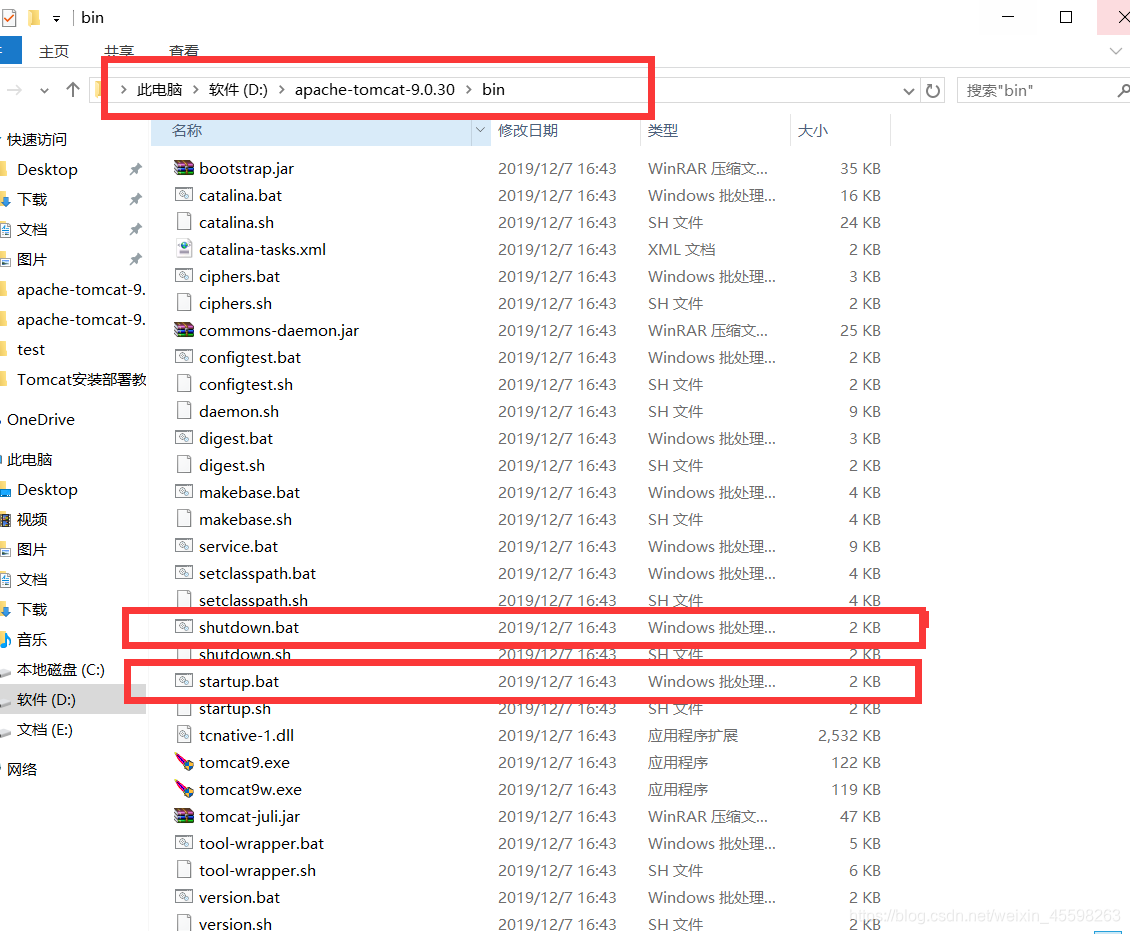
Task: Select 本地磁盘 (C:) in navigation pane
Action: pos(61,670)
